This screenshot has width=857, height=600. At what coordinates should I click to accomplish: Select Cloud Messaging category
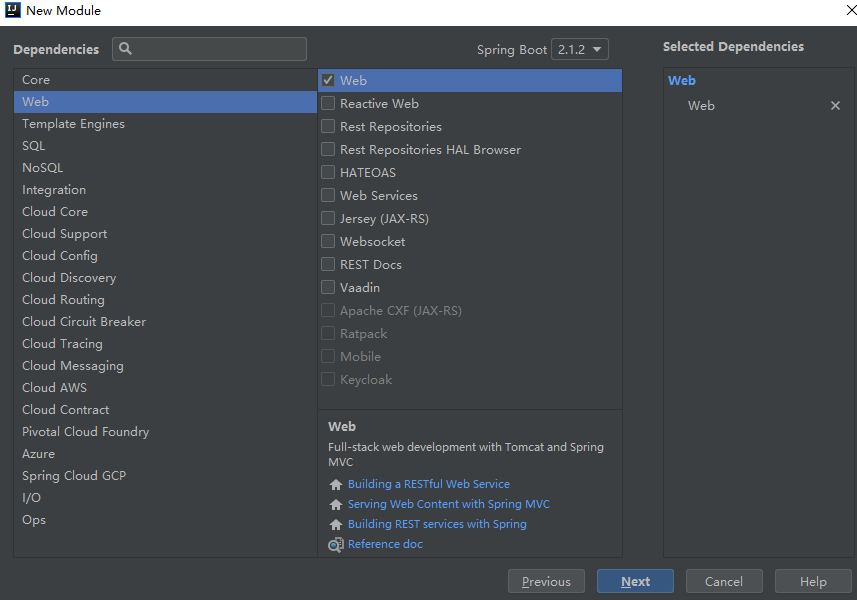(165, 366)
